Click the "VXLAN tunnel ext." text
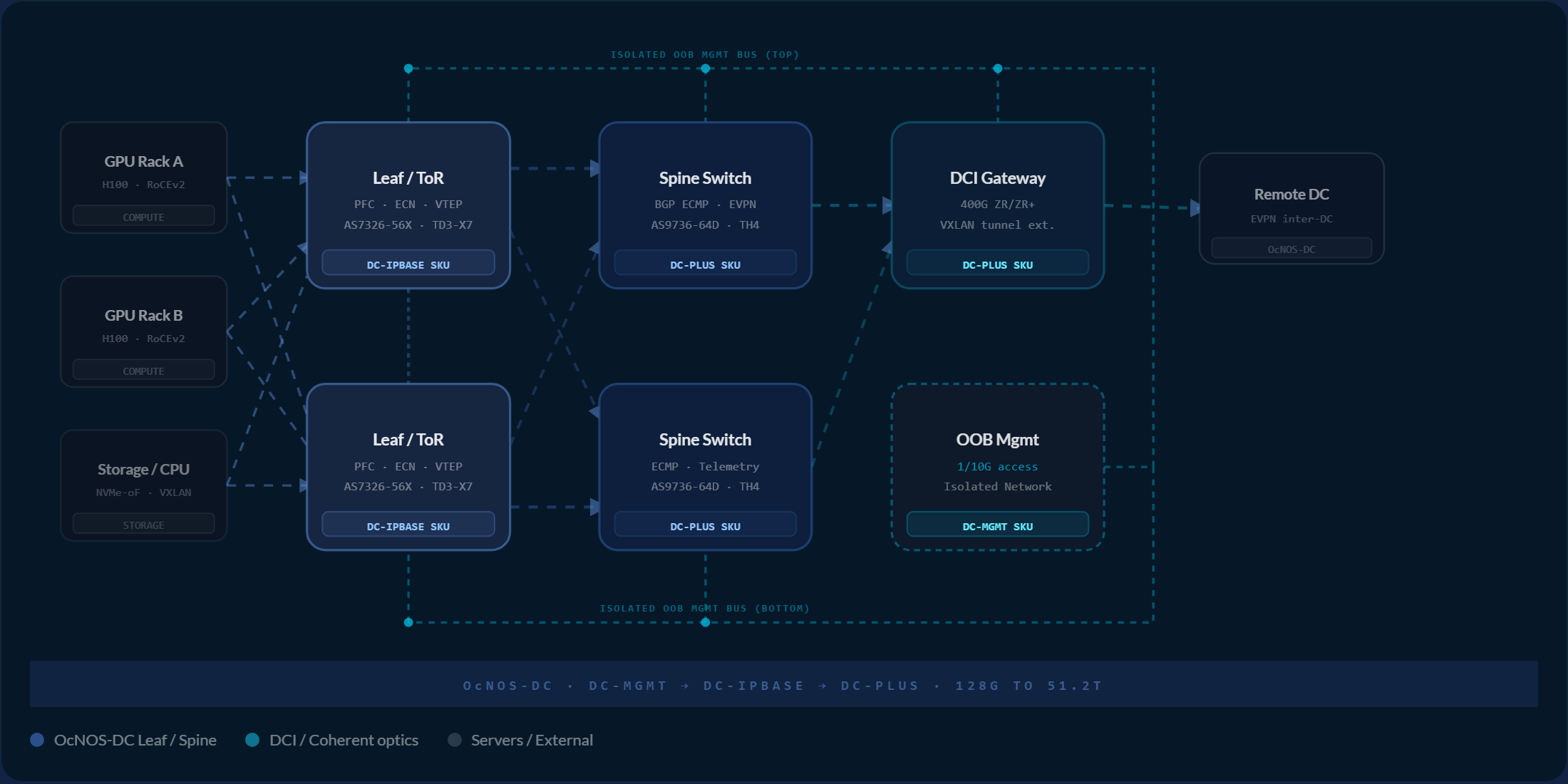This screenshot has height=784, width=1568. (998, 225)
